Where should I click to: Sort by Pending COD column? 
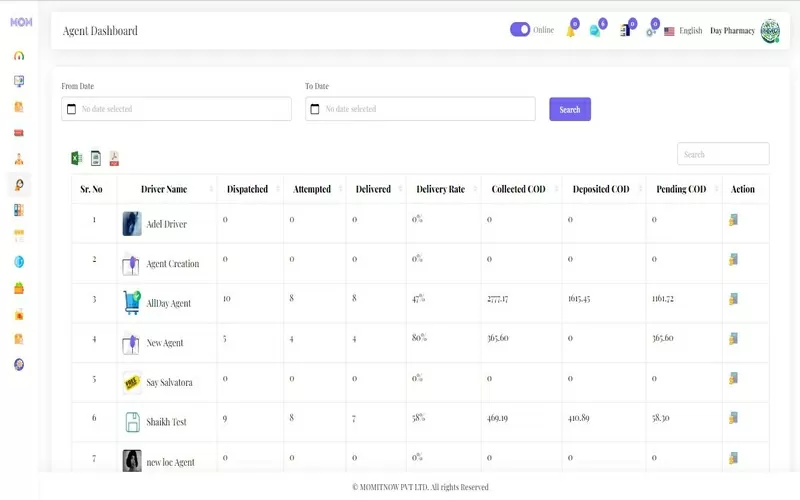684,189
